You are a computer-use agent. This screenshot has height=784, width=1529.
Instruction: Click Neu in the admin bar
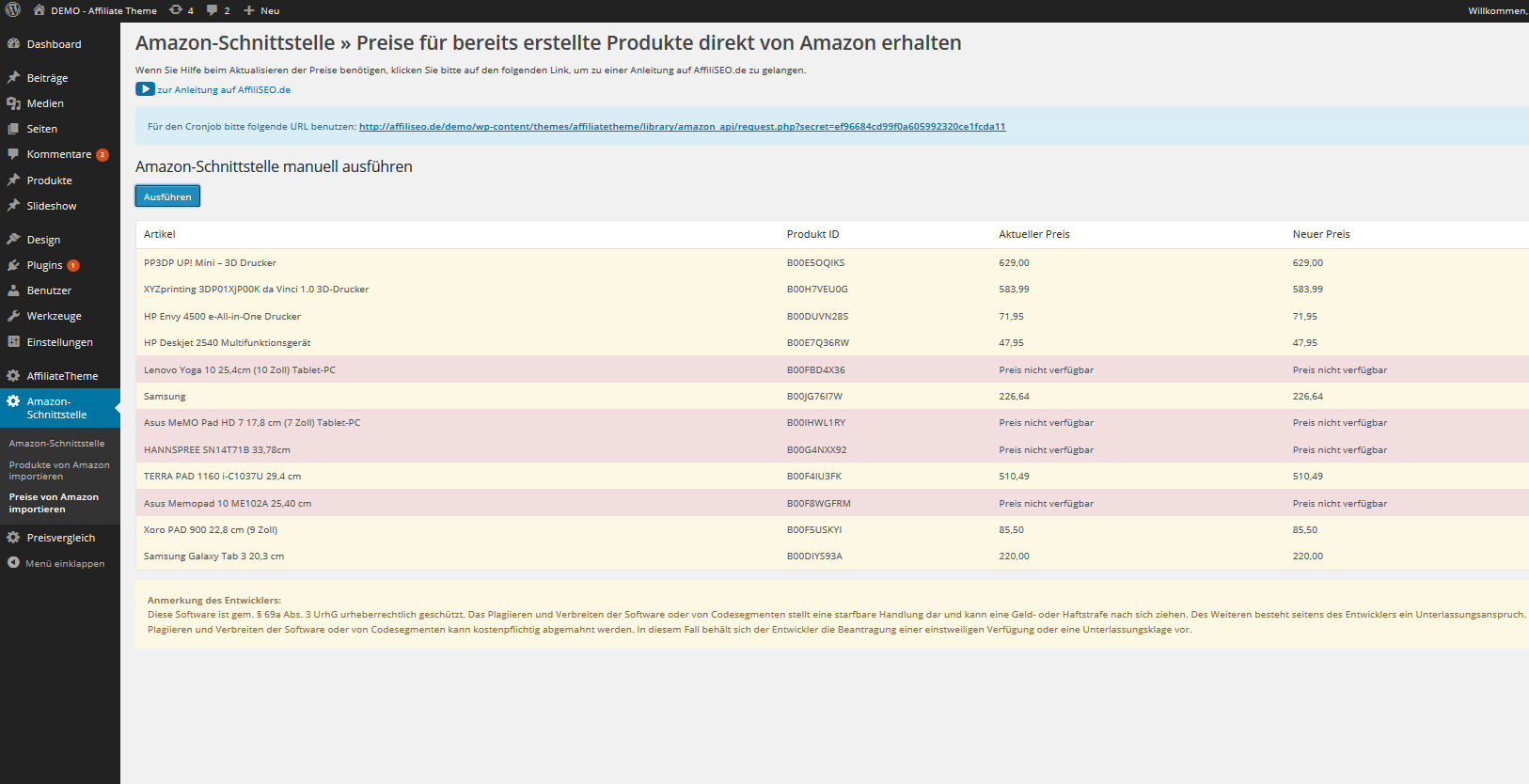point(270,11)
